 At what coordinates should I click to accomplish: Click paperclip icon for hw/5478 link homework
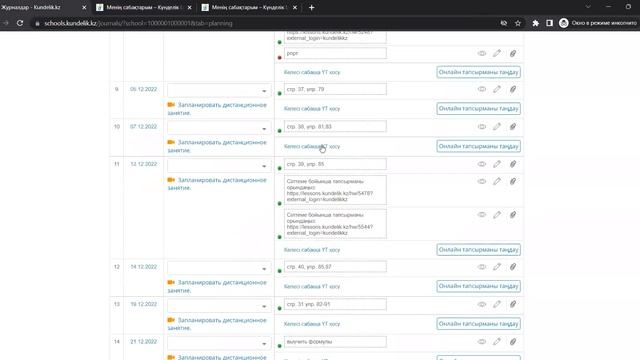tap(513, 181)
